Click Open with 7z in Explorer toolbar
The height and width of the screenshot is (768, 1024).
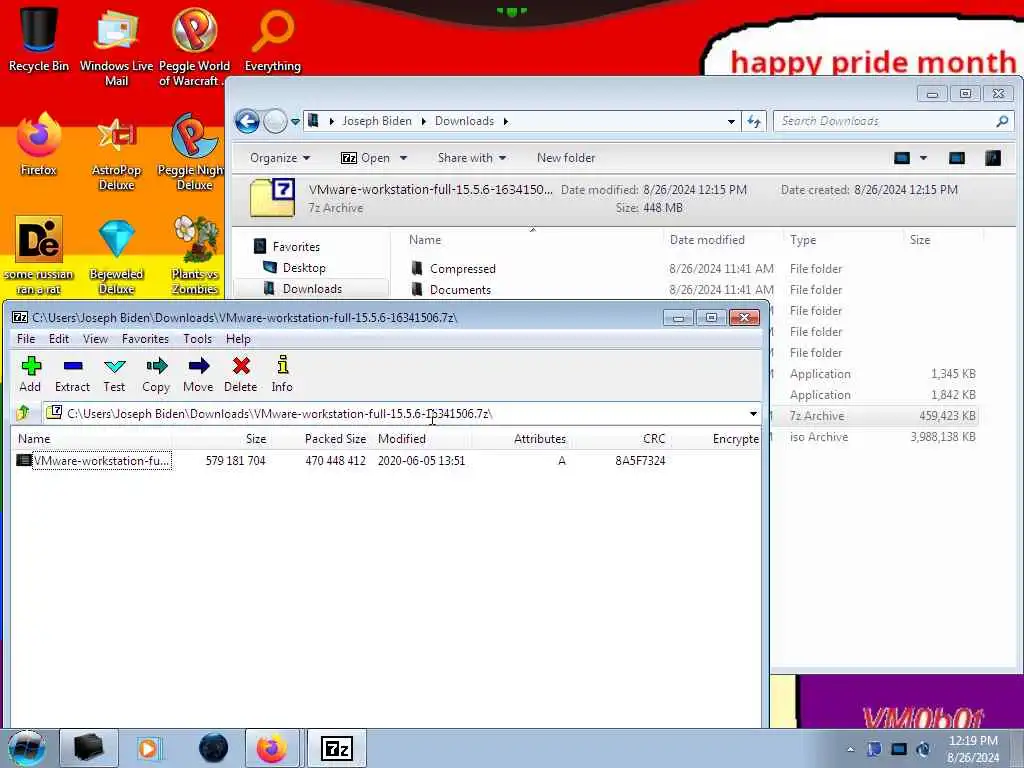tap(365, 158)
